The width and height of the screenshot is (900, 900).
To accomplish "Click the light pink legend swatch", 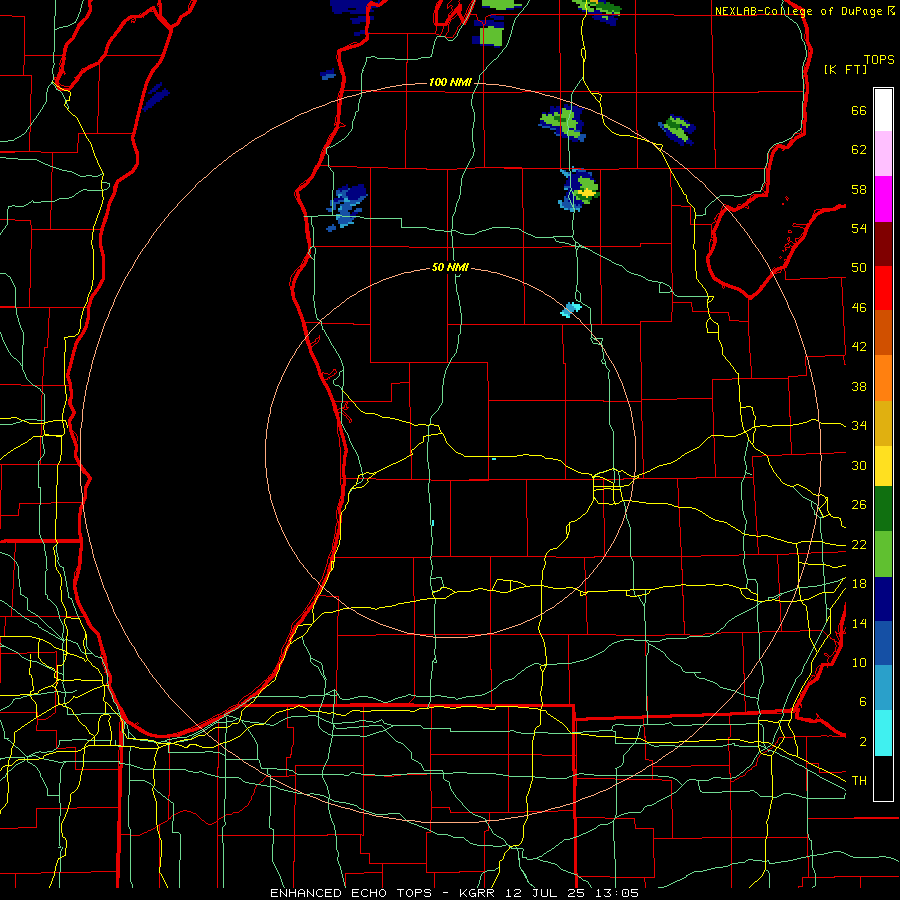I will [883, 153].
